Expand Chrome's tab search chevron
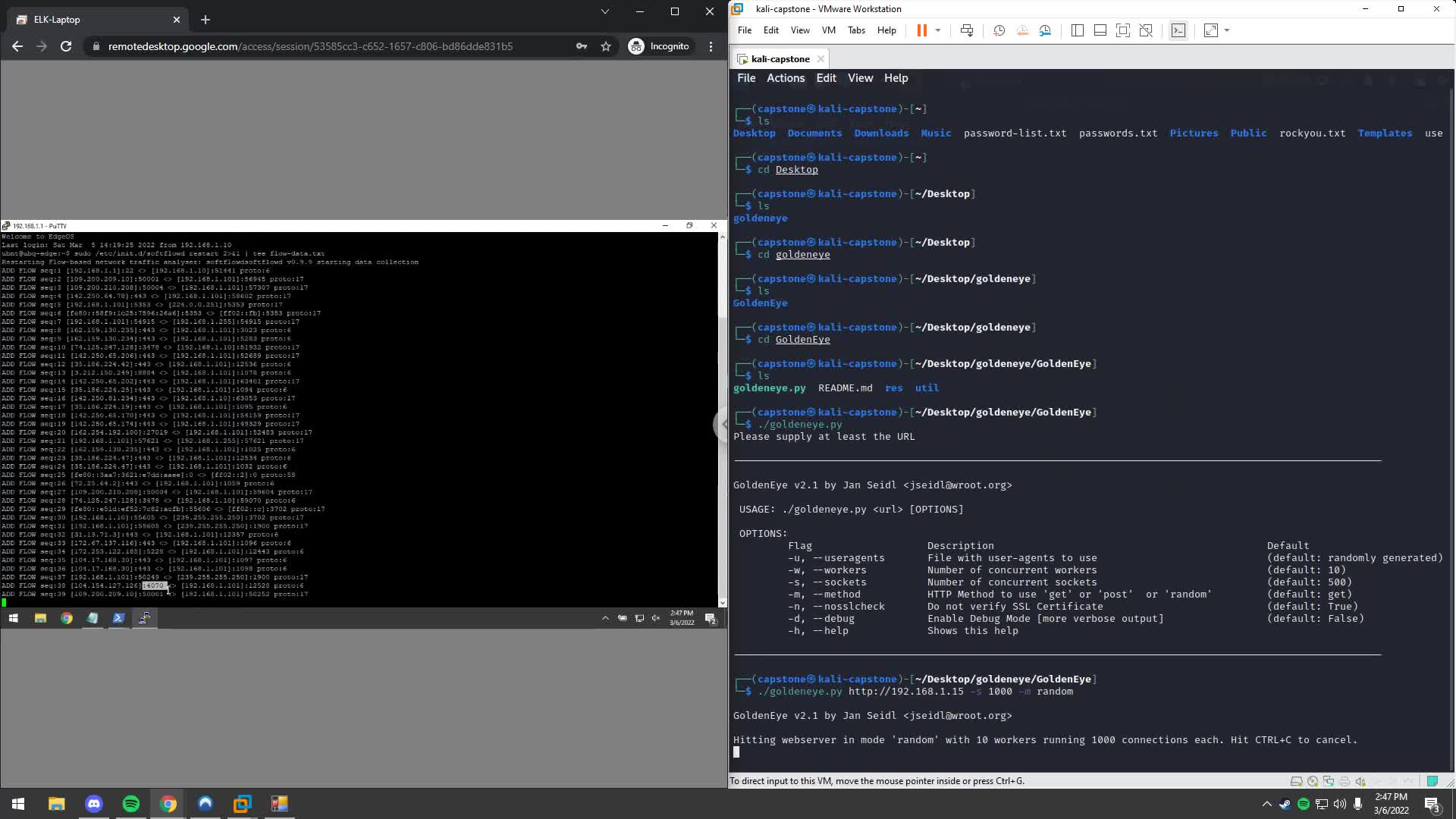The height and width of the screenshot is (819, 1456). pos(604,11)
